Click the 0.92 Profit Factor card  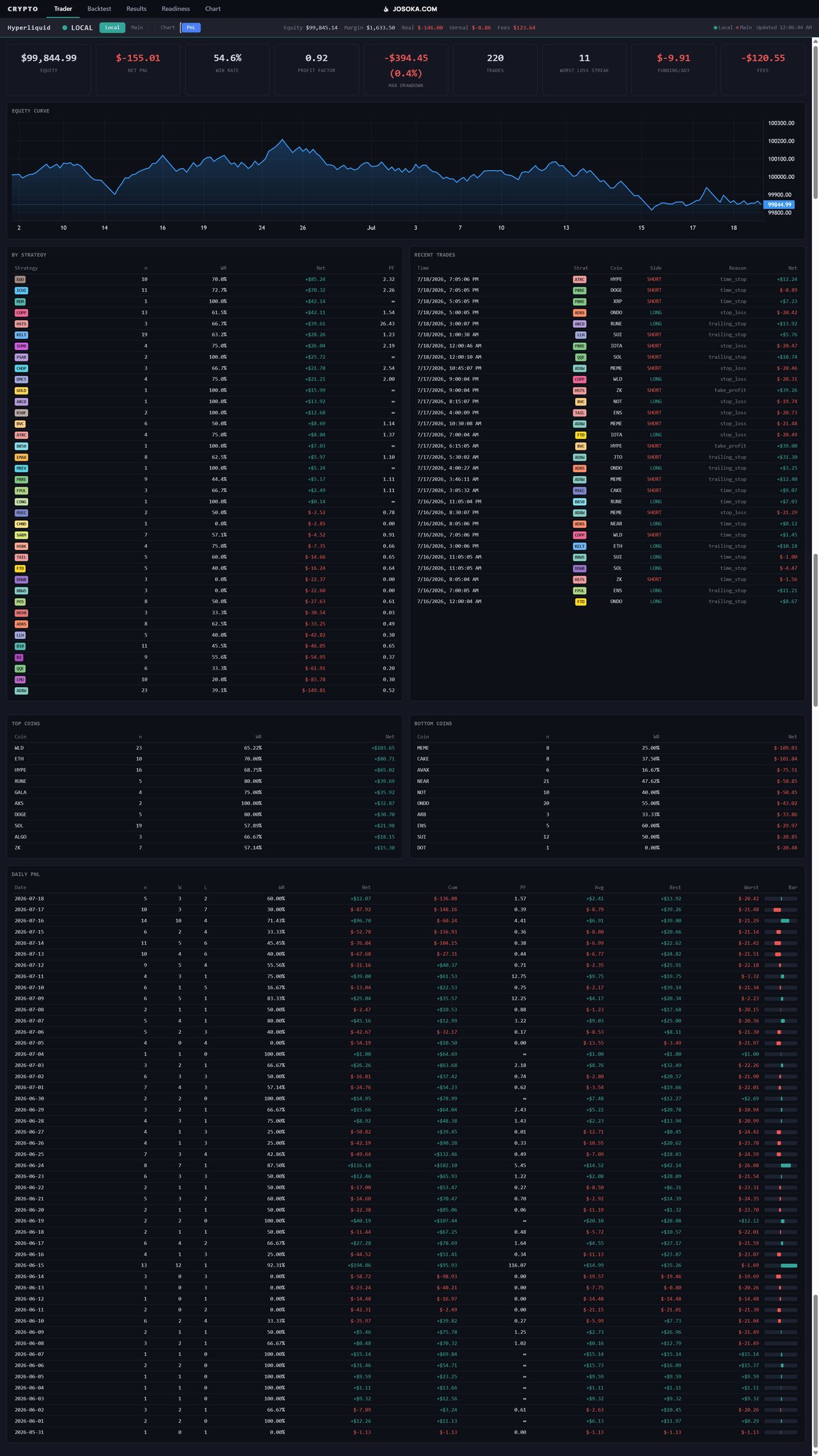point(316,70)
